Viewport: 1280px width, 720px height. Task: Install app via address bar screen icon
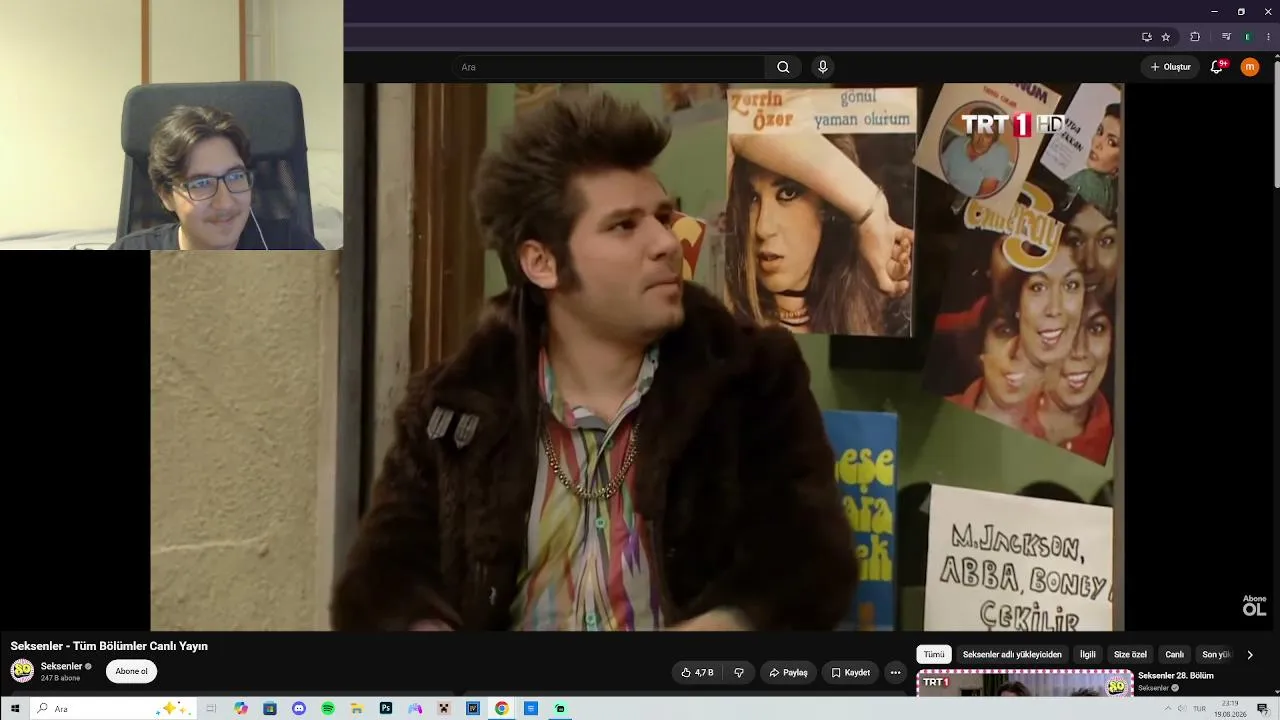click(x=1147, y=37)
